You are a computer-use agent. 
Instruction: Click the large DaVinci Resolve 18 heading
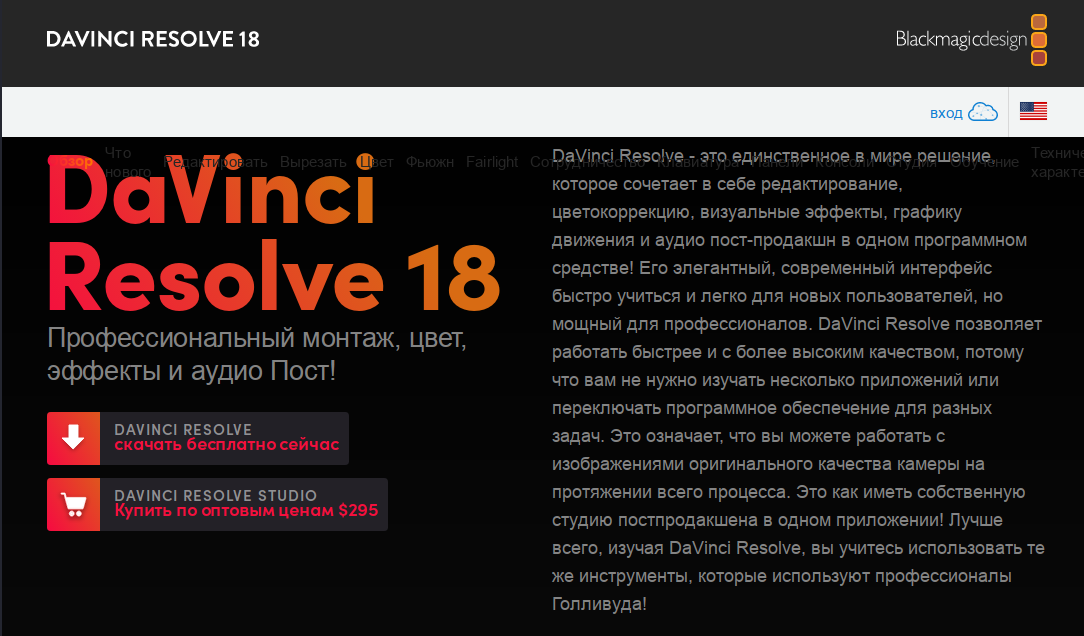pos(274,234)
